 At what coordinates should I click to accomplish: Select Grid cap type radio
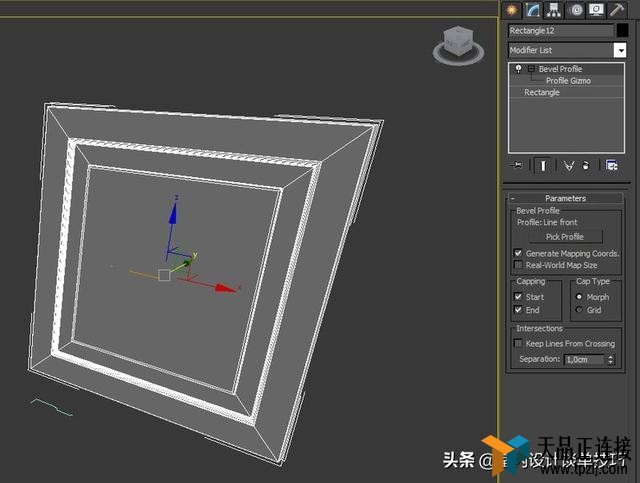(x=579, y=310)
